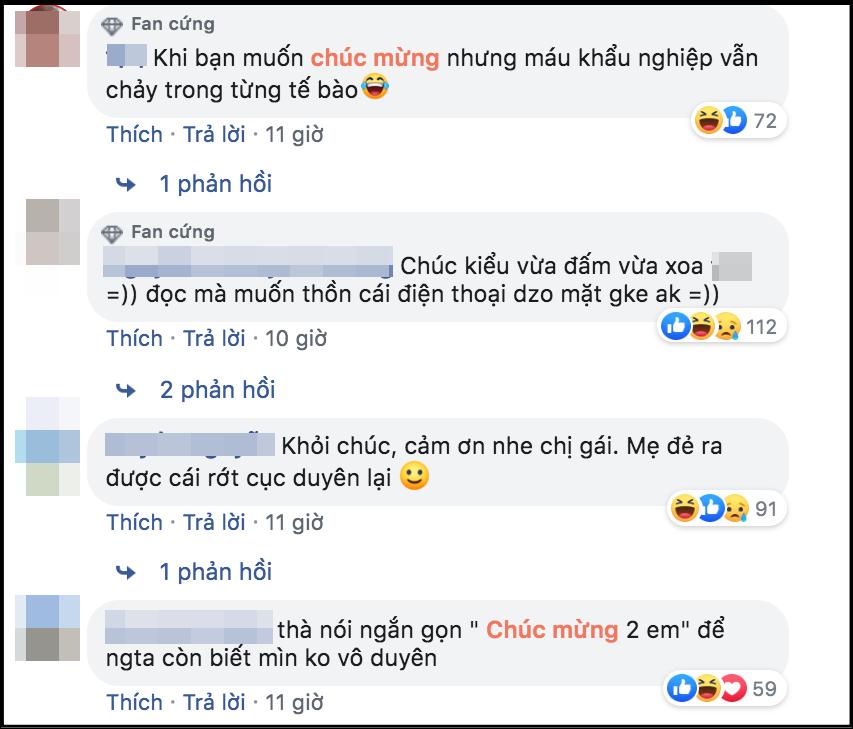
Task: Click Trả lời under the last comment
Action: (x=214, y=701)
